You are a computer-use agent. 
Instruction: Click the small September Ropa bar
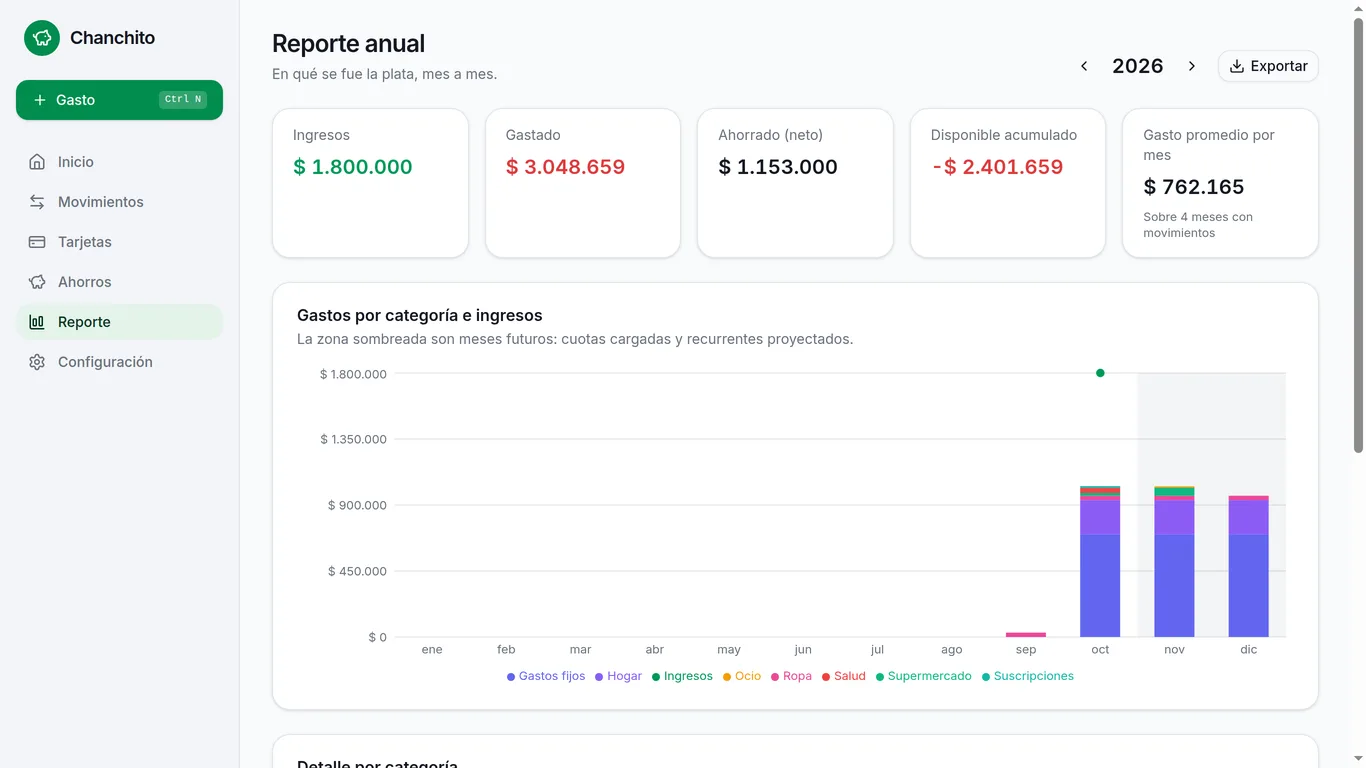[x=1026, y=634]
